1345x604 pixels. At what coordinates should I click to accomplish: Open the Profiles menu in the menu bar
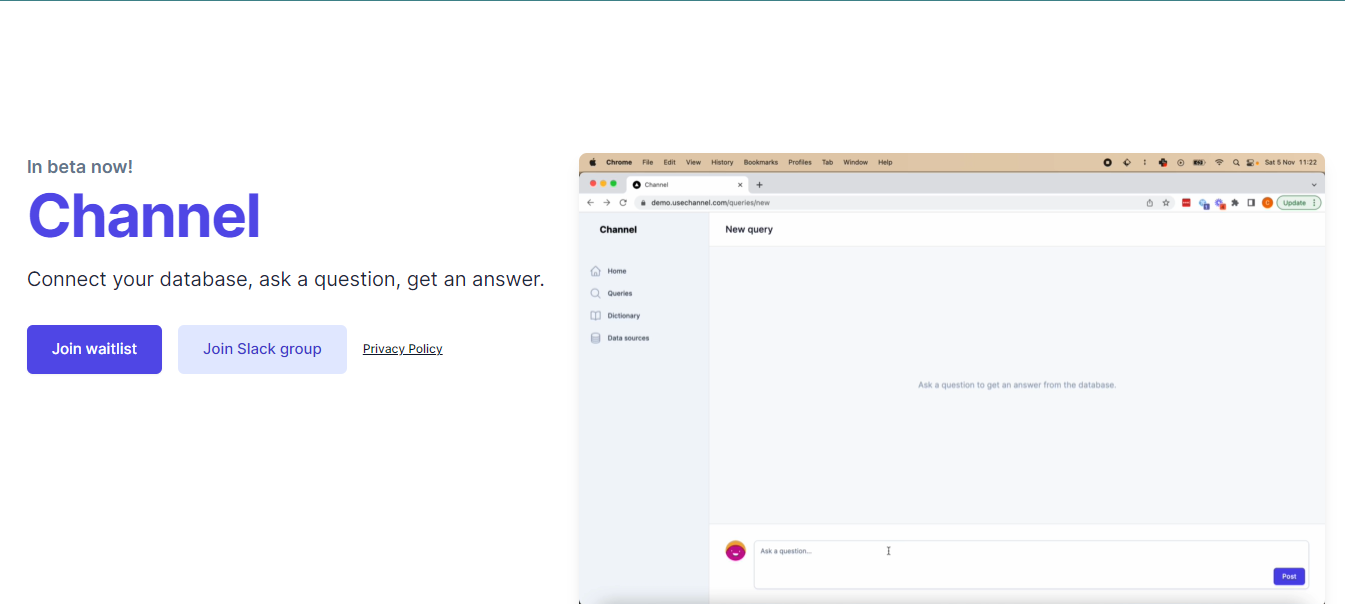[x=800, y=162]
